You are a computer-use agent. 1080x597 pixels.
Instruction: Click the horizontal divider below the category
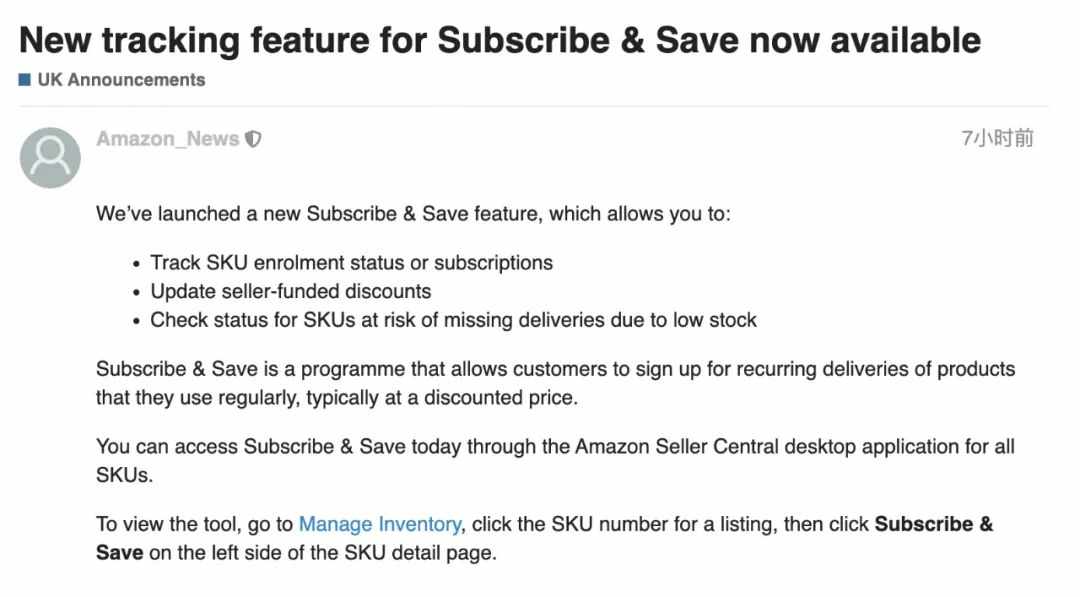(534, 107)
